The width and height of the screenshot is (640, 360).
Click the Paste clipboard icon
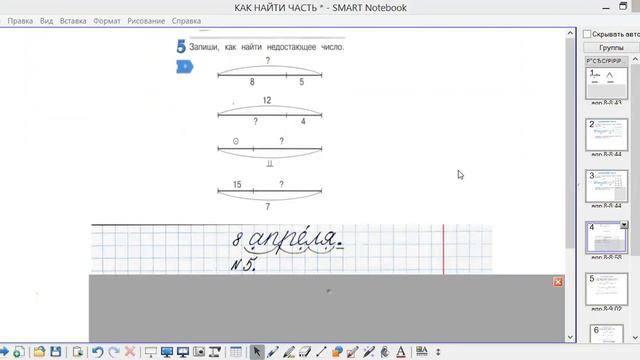[78, 351]
